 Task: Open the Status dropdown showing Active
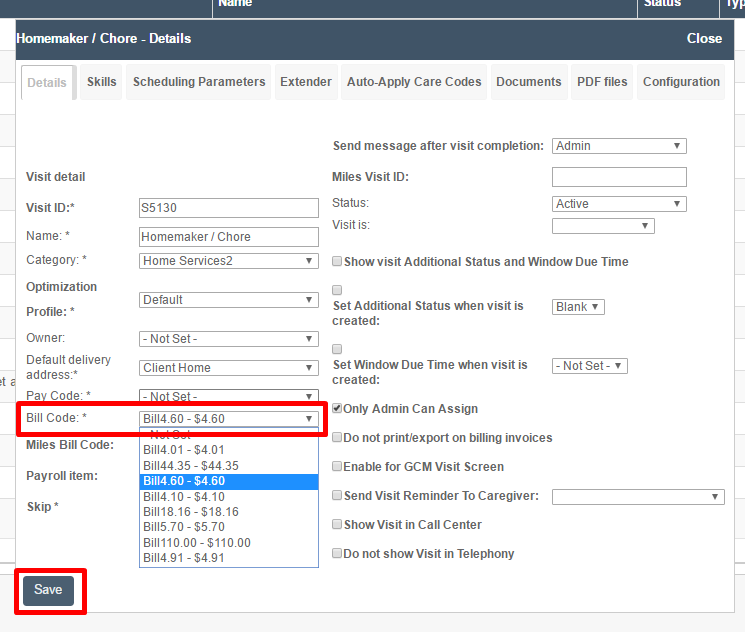coord(619,204)
